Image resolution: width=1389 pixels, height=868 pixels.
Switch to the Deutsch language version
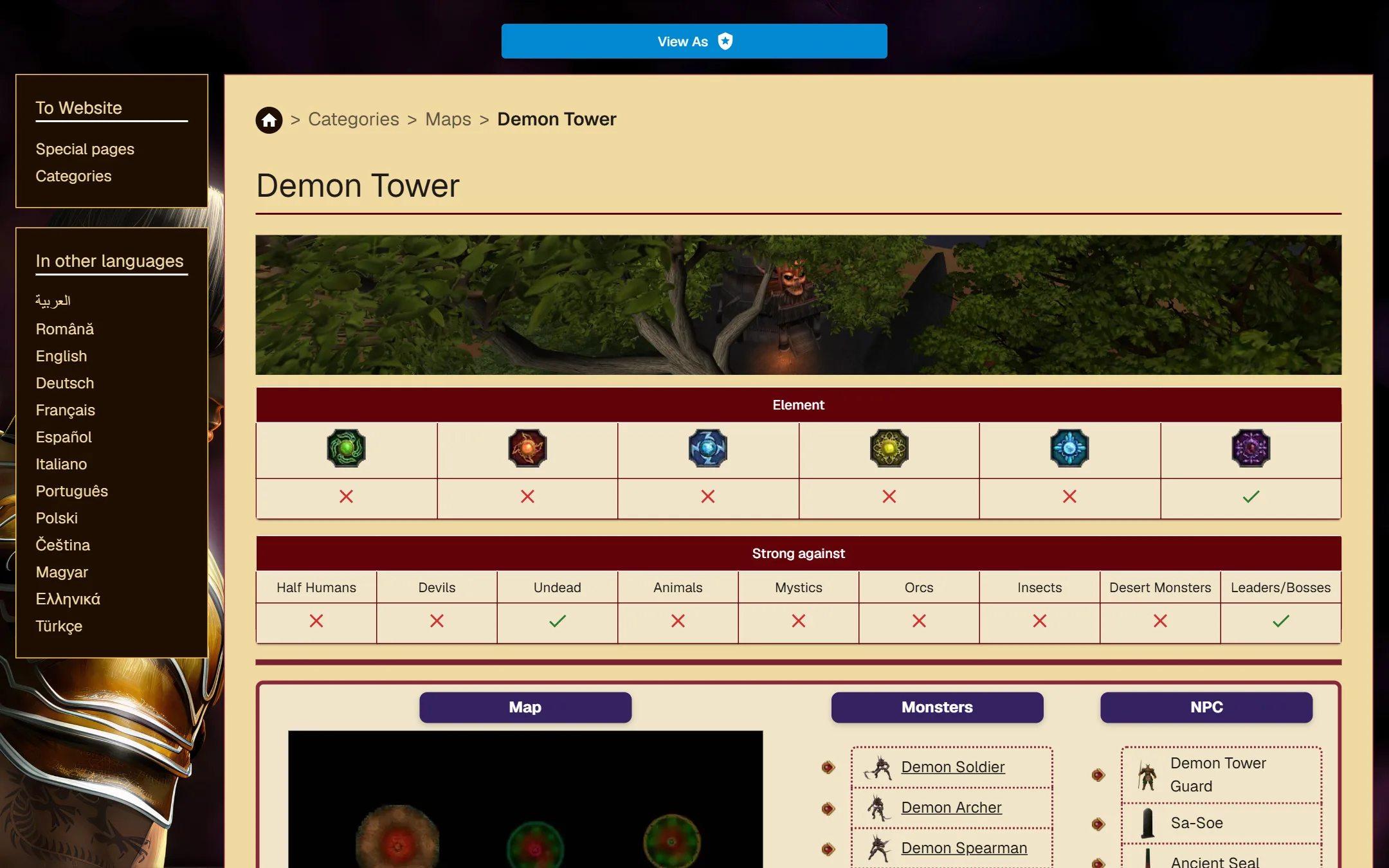click(65, 383)
